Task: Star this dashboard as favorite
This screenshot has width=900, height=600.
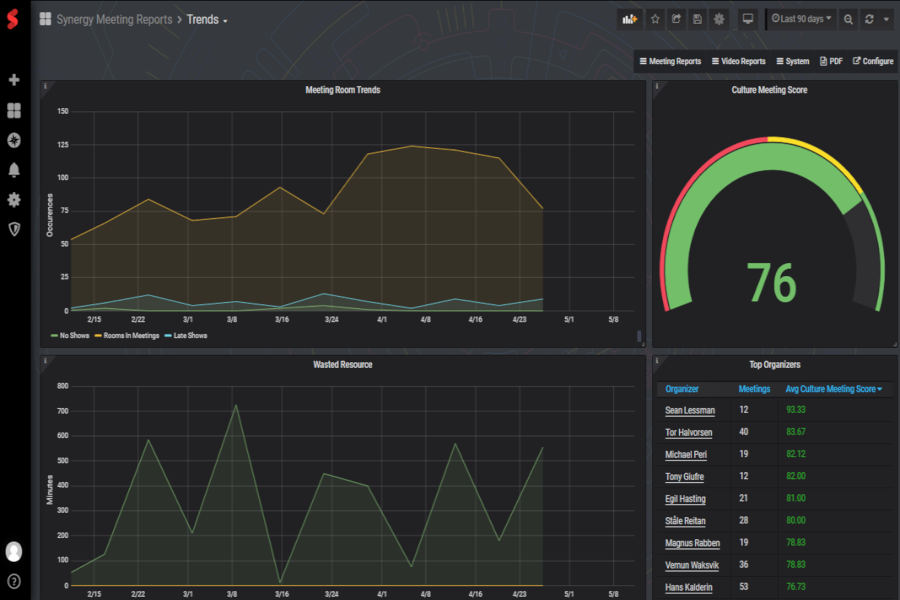Action: point(655,19)
